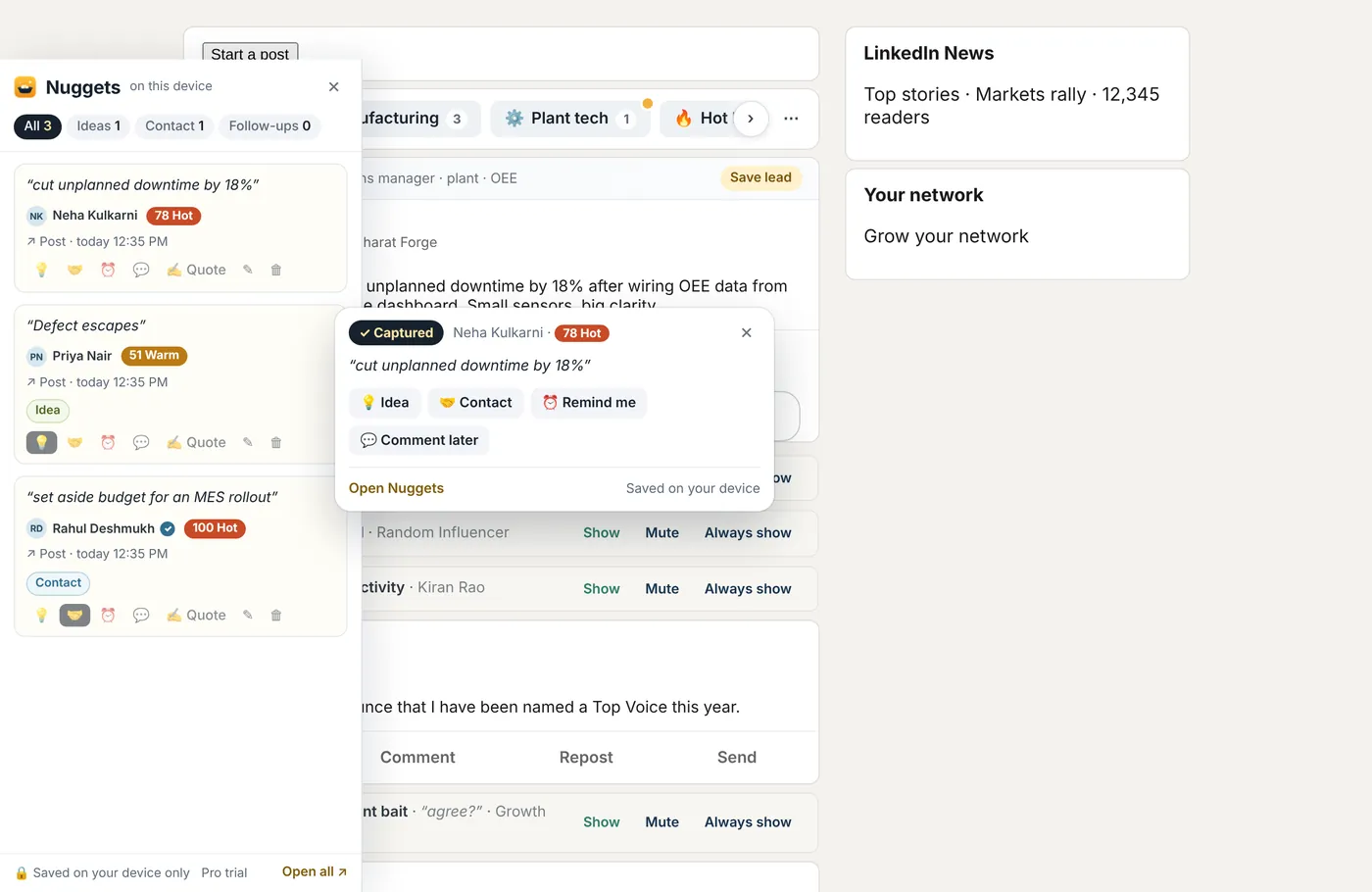
Task: Close the Captured popup
Action: pos(747,333)
